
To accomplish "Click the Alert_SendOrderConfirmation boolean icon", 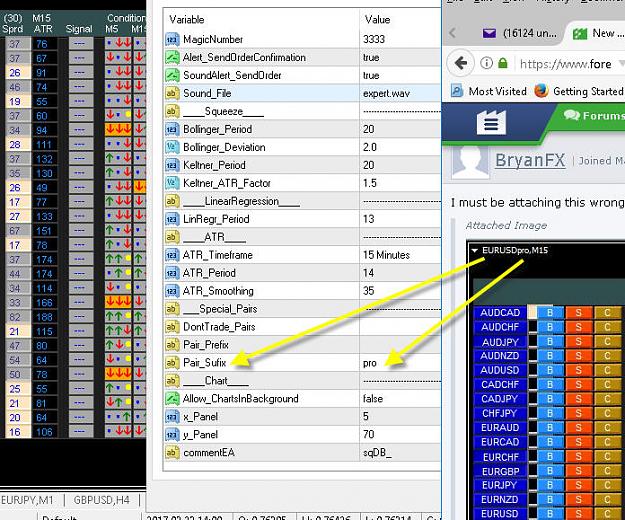I will (x=172, y=57).
